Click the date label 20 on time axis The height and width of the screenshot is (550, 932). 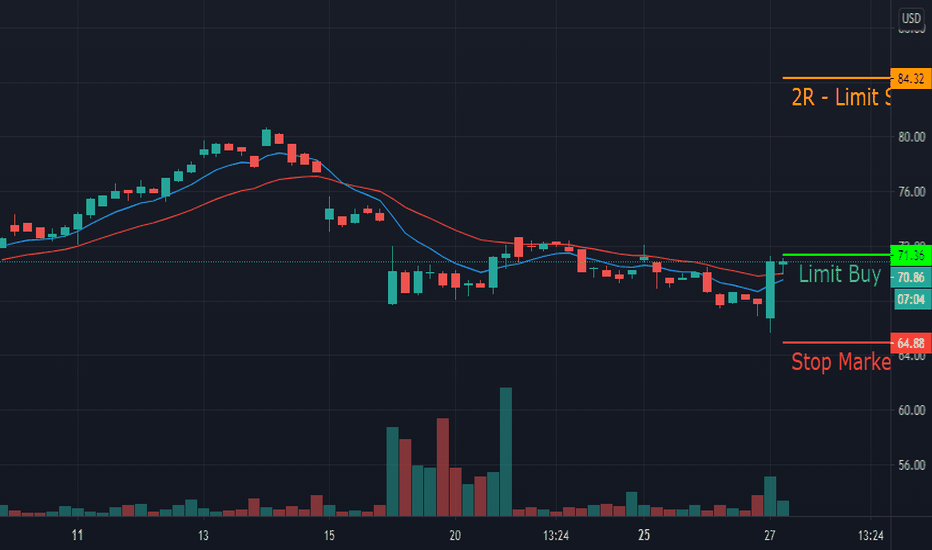click(455, 536)
